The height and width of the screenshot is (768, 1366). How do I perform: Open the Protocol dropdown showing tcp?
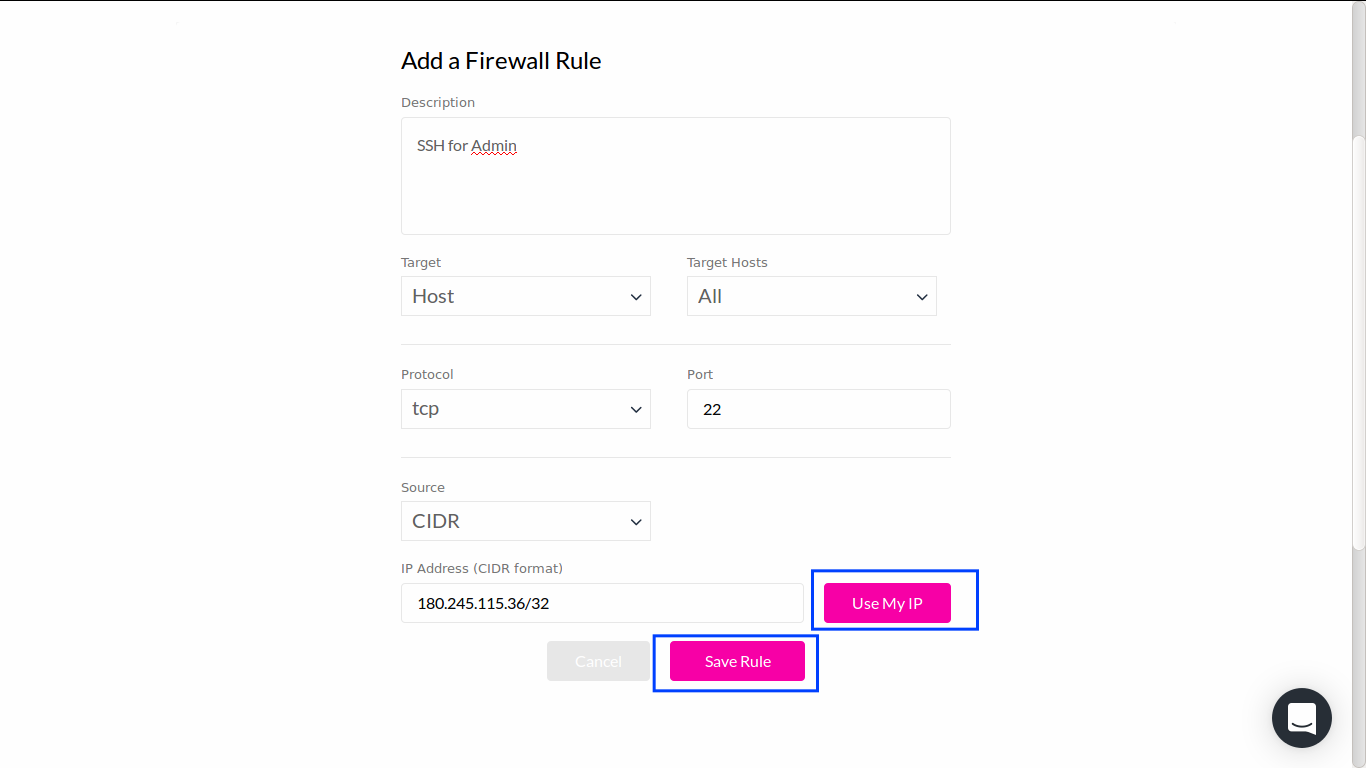525,408
